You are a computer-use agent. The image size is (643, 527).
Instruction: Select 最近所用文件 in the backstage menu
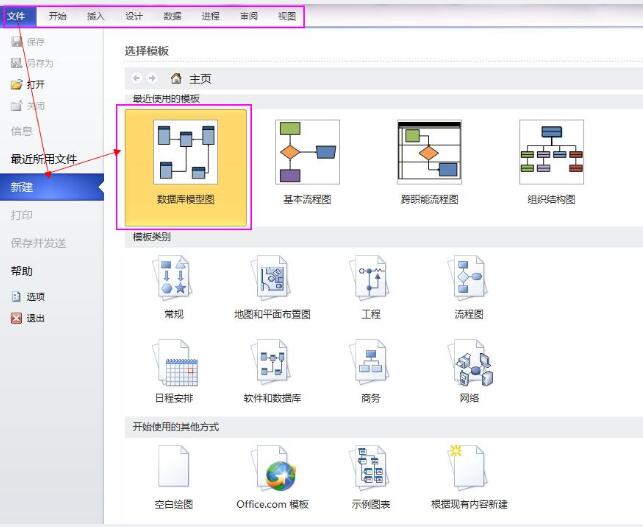44,159
